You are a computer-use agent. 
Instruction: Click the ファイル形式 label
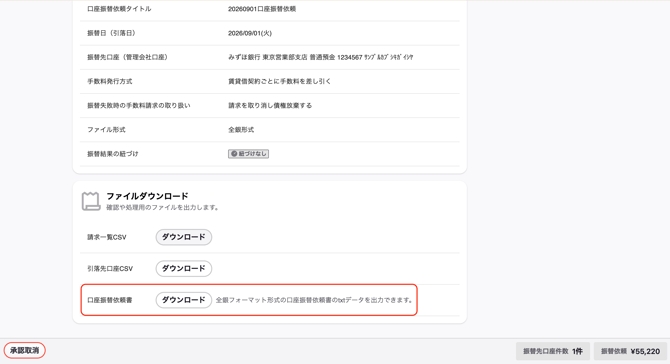(x=106, y=130)
